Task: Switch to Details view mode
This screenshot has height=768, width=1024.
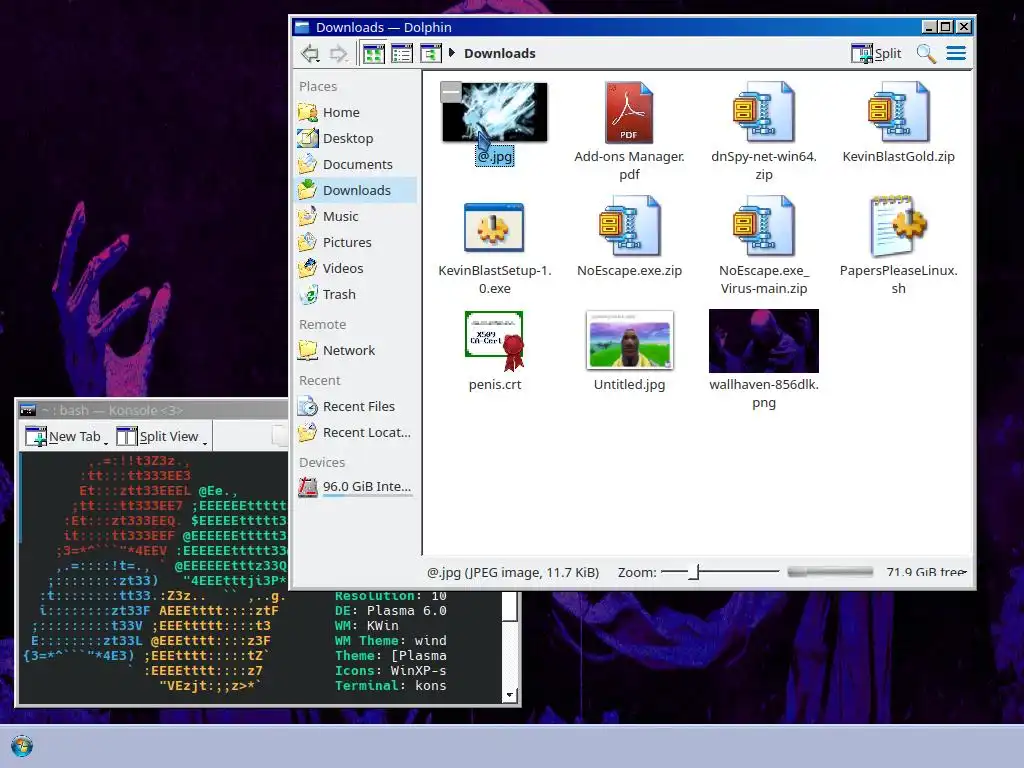Action: pyautogui.click(x=430, y=54)
